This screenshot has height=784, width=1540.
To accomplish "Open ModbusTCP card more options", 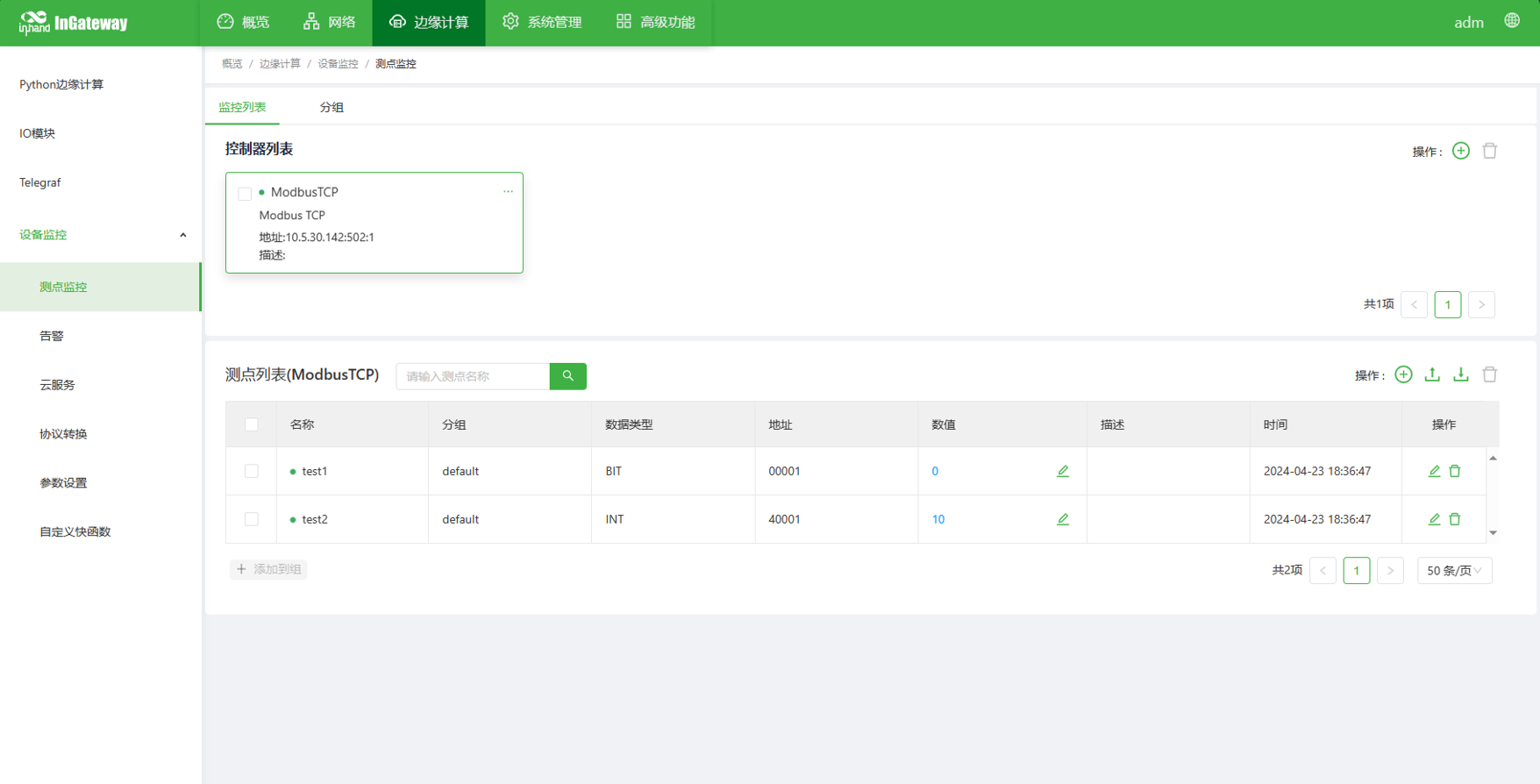I will (x=508, y=191).
